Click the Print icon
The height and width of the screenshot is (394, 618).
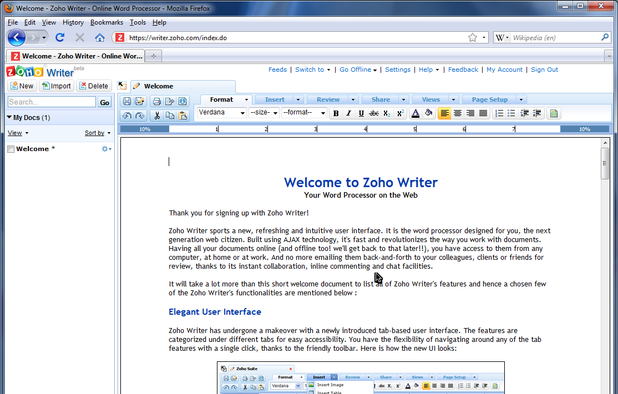[157, 102]
